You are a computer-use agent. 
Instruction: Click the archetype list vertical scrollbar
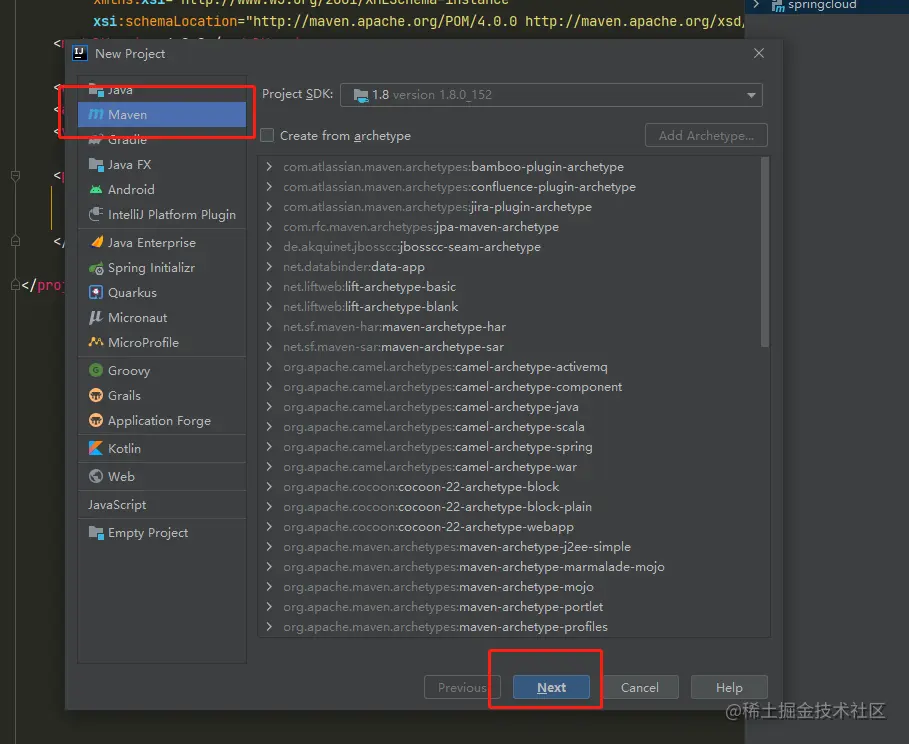pos(765,252)
